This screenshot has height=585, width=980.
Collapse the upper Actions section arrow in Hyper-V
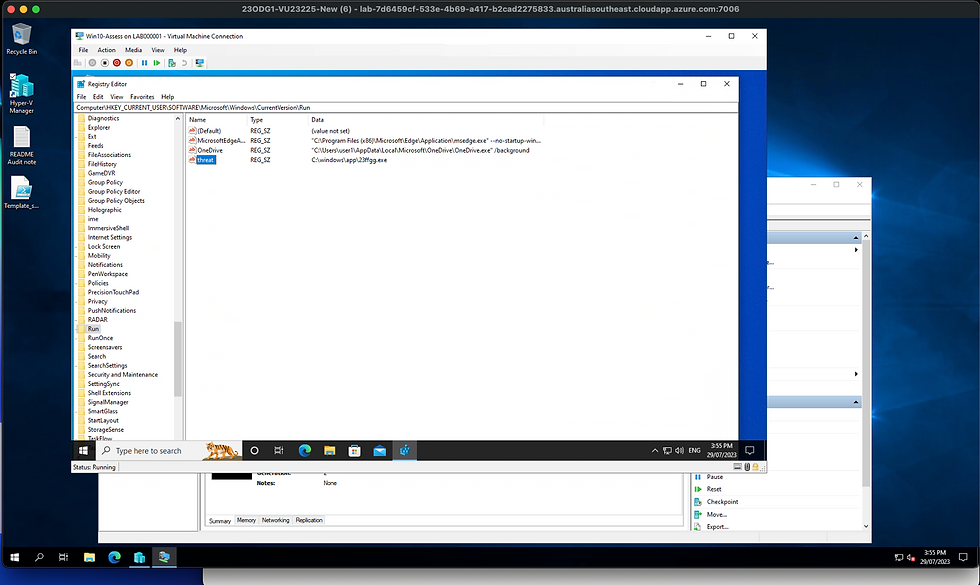pyautogui.click(x=856, y=238)
